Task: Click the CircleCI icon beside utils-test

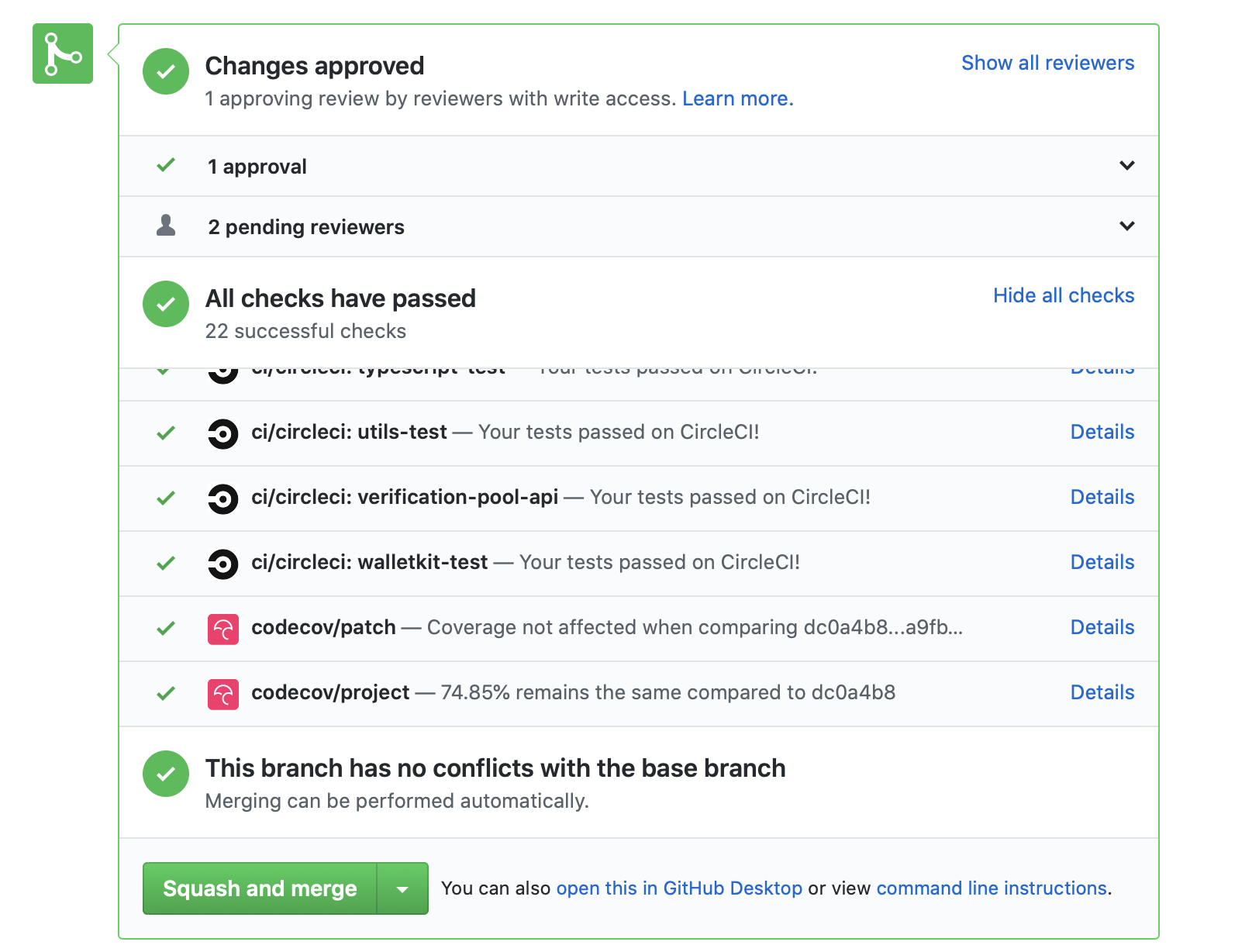Action: [223, 433]
